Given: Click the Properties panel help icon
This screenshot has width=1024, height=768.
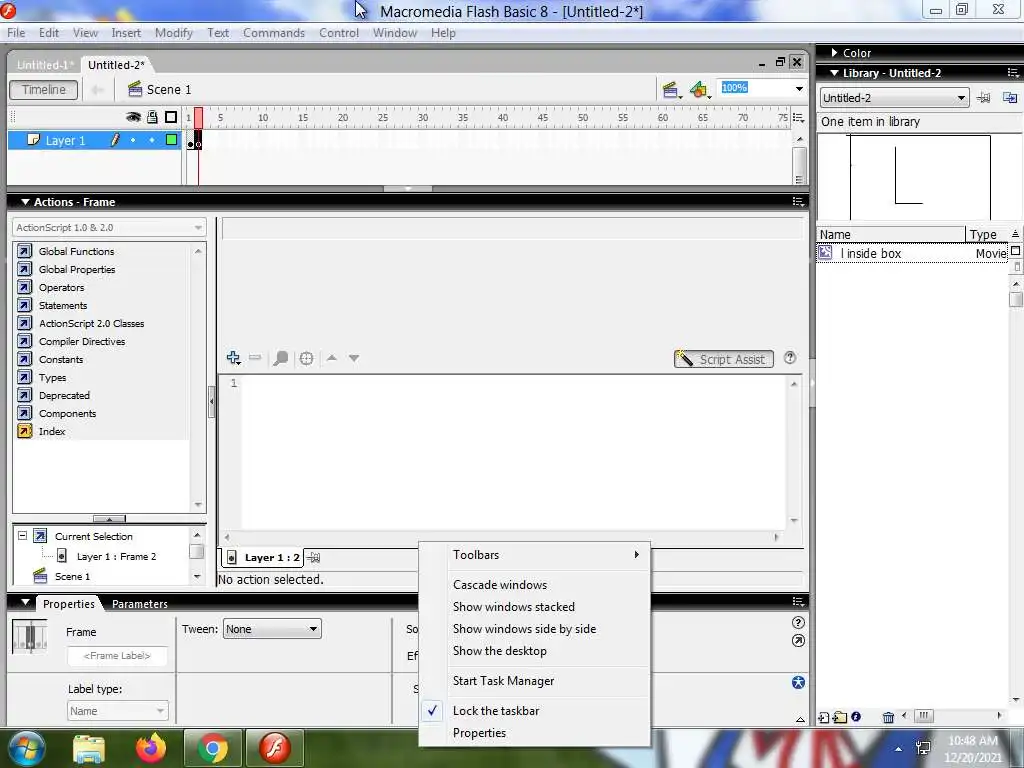Looking at the screenshot, I should [x=798, y=622].
